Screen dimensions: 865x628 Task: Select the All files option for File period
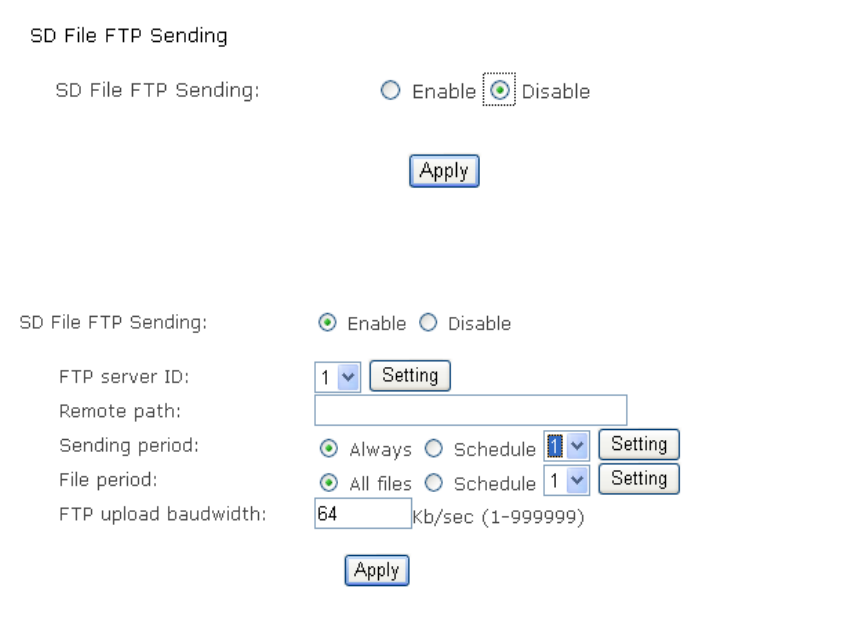click(325, 482)
